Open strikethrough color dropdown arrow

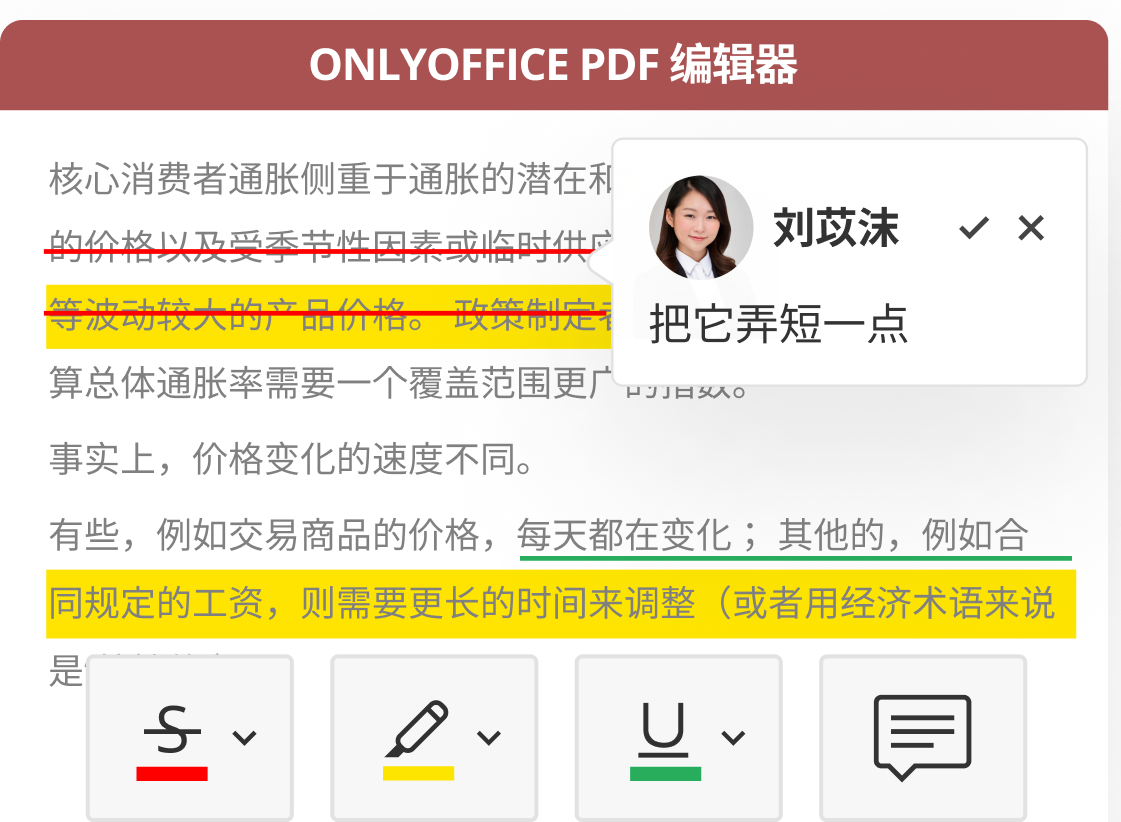[x=245, y=737]
